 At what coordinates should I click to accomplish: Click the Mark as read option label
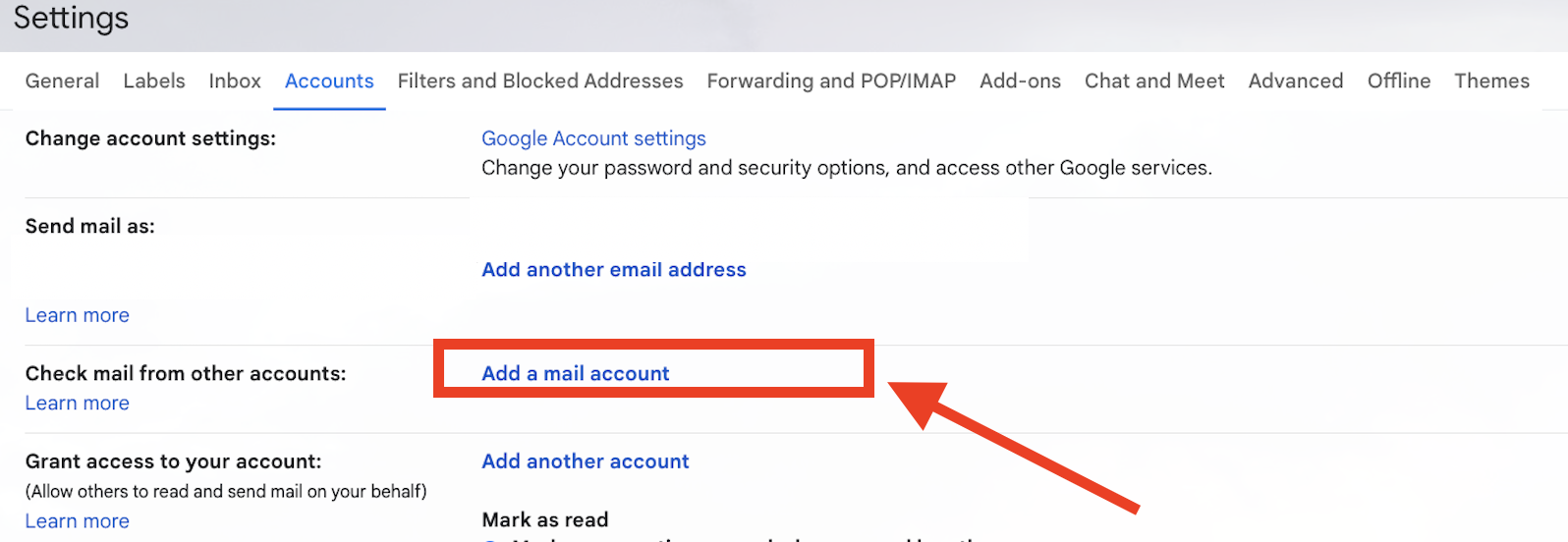tap(545, 520)
